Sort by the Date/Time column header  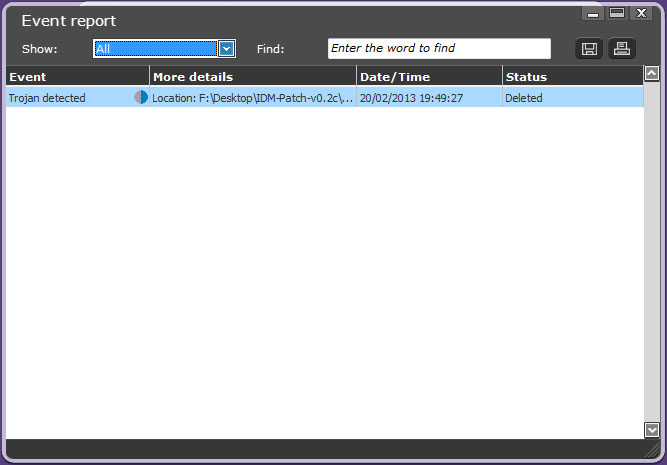[x=429, y=77]
